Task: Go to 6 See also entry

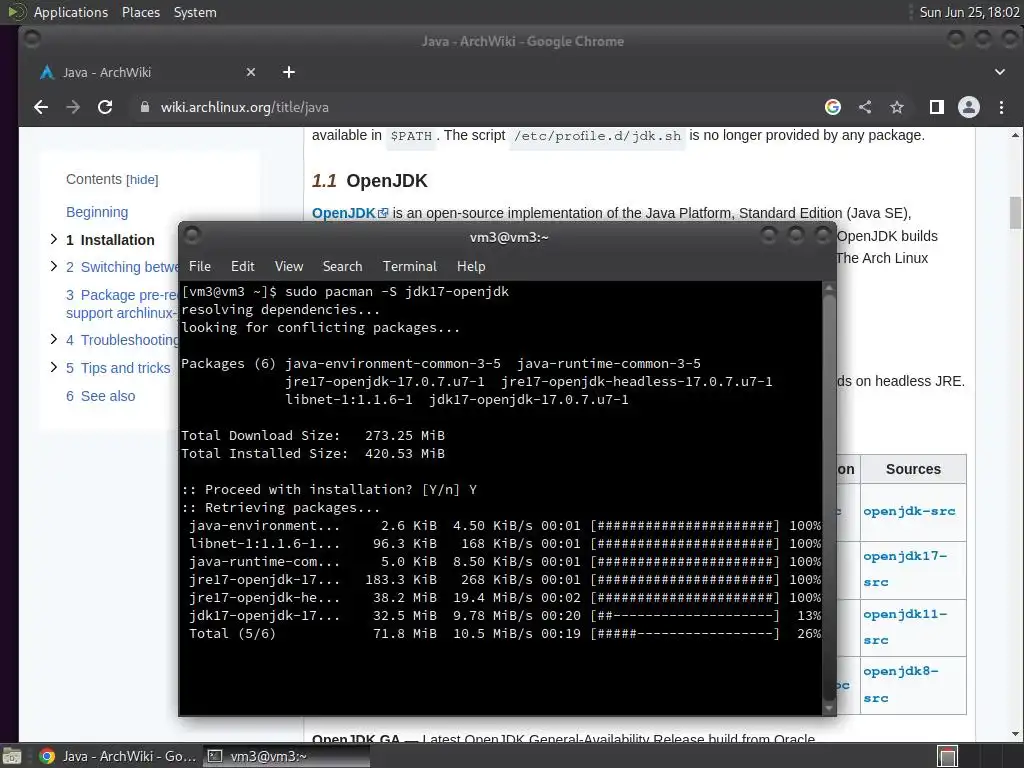Action: pos(101,396)
